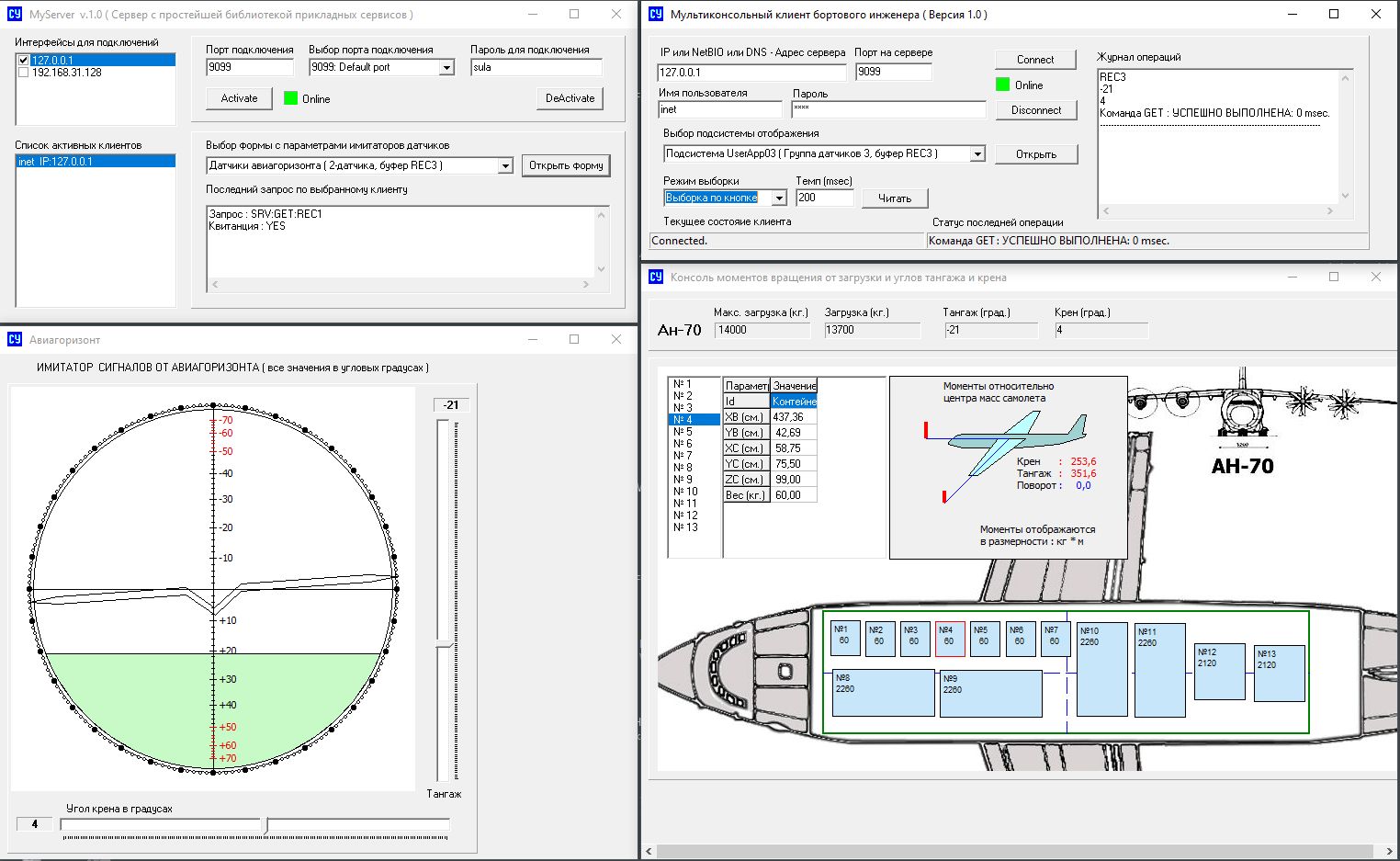This screenshot has height=861, width=1400.
Task: Click the green Online indicator in MyServer
Action: (x=291, y=98)
